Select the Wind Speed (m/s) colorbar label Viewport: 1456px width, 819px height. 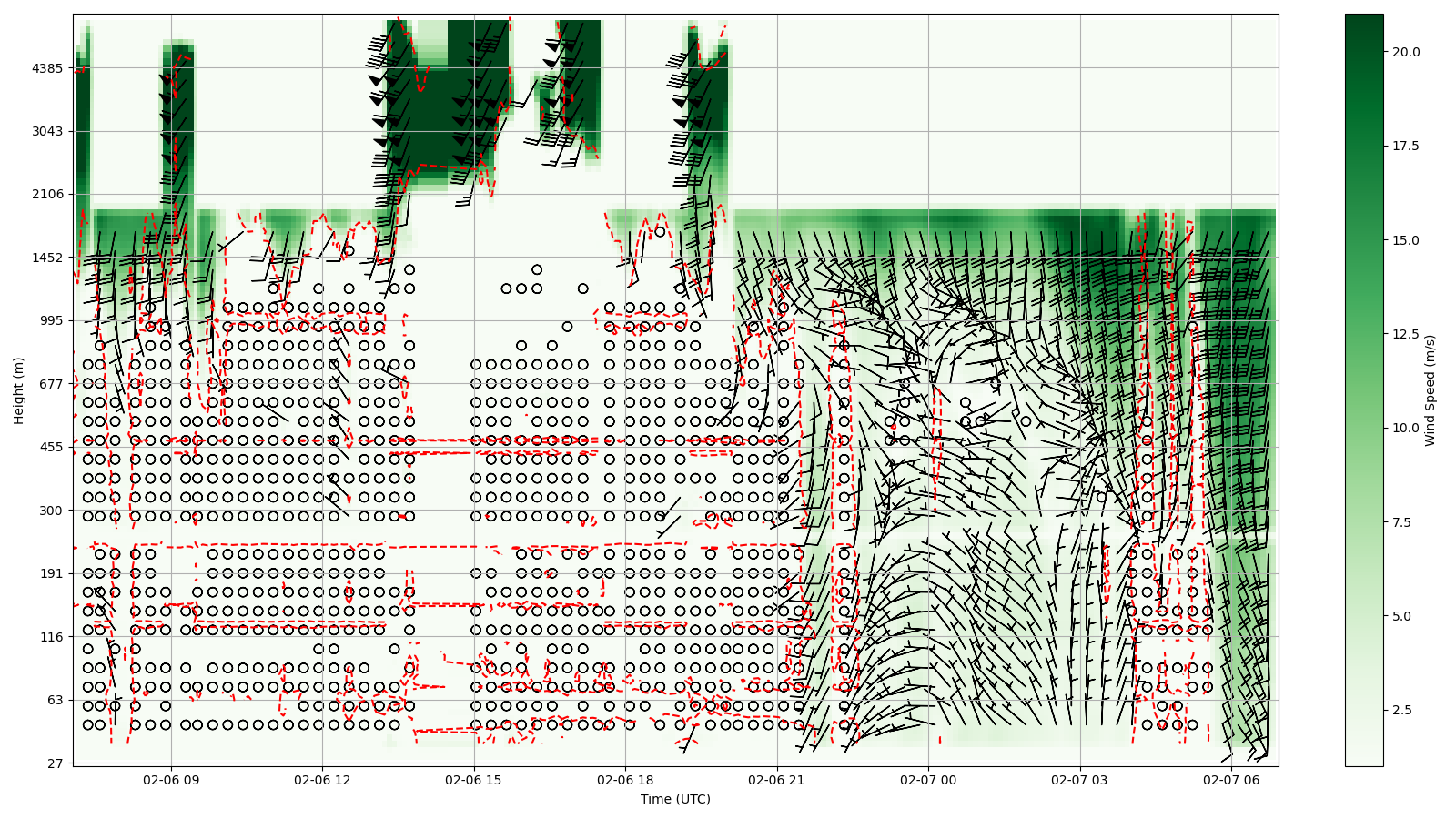click(1431, 390)
